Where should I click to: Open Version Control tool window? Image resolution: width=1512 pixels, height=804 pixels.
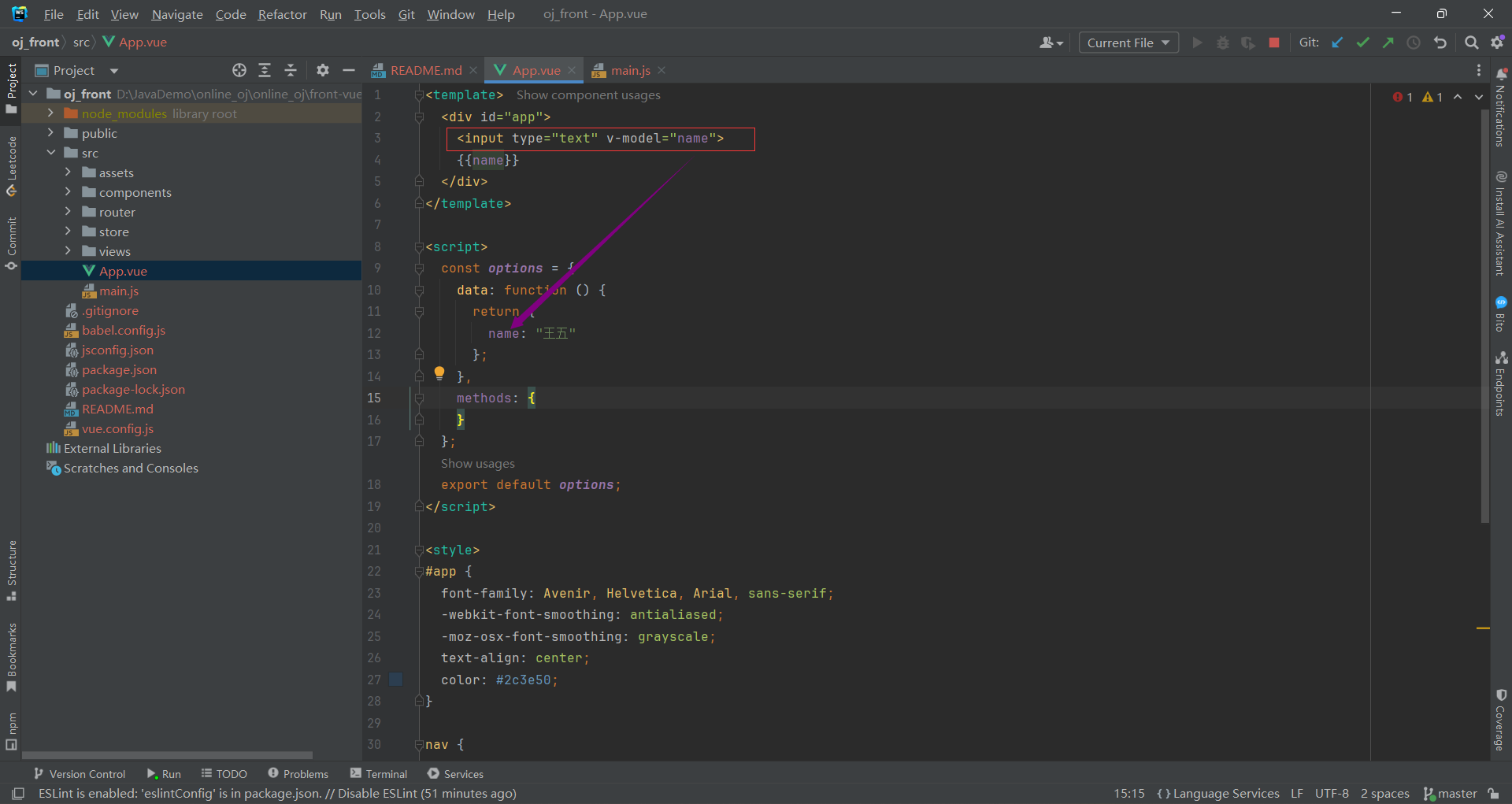pyautogui.click(x=79, y=774)
